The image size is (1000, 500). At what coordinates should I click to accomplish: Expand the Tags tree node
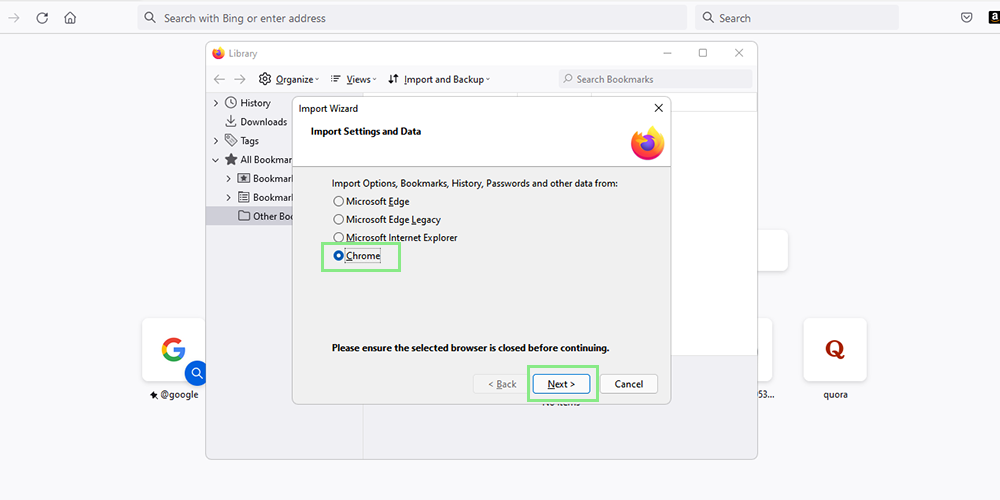click(216, 140)
